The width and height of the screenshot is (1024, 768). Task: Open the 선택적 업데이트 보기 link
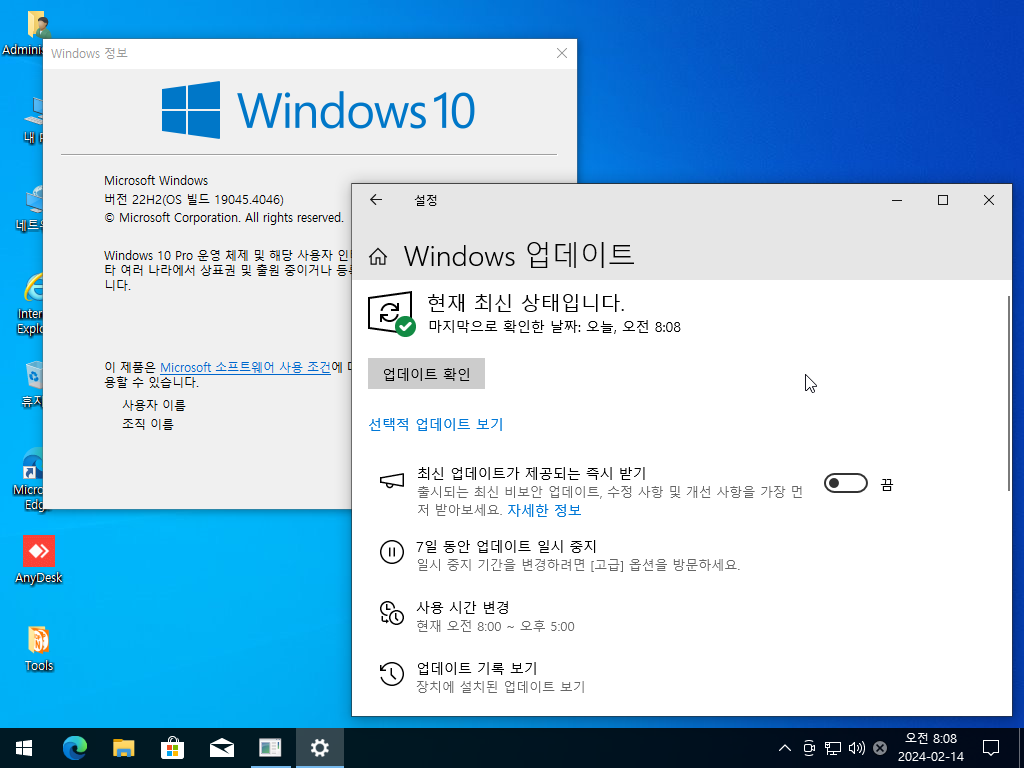coord(436,424)
